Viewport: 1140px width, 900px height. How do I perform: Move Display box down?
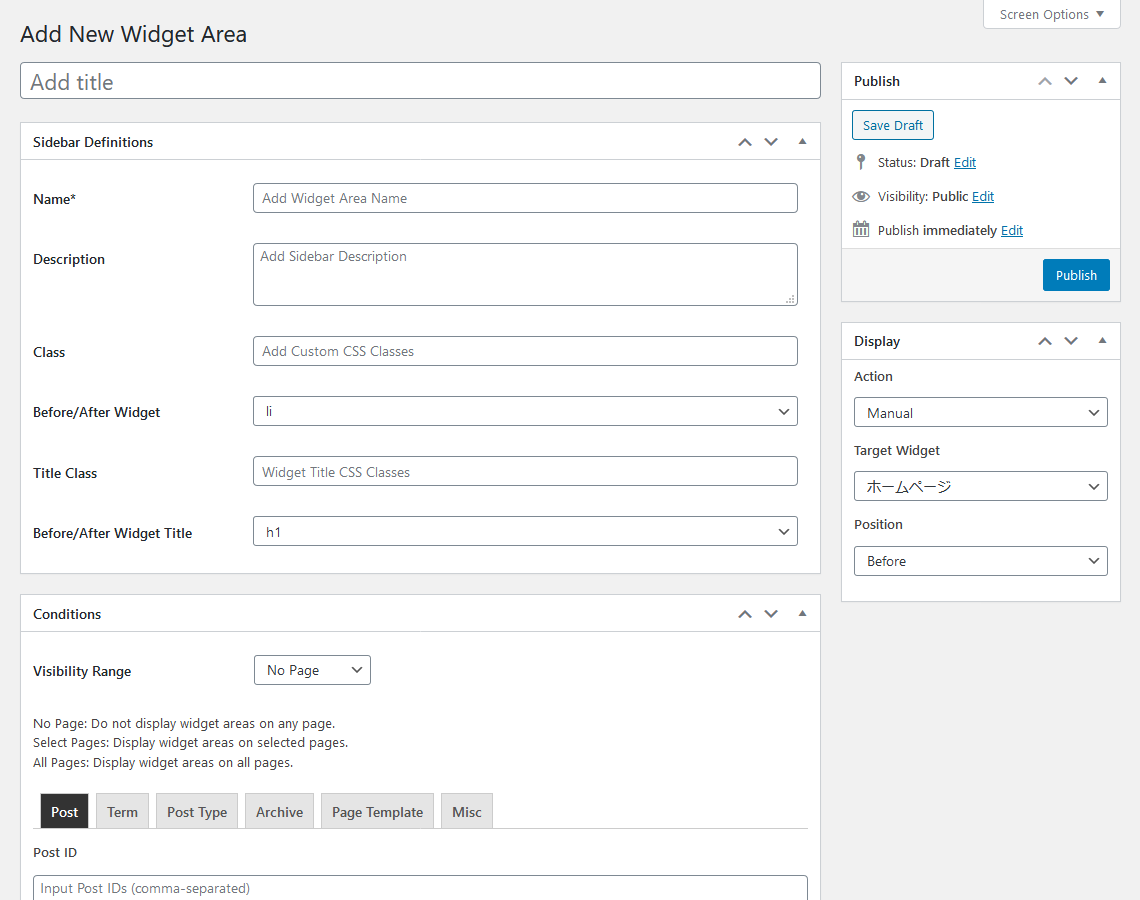[x=1071, y=341]
